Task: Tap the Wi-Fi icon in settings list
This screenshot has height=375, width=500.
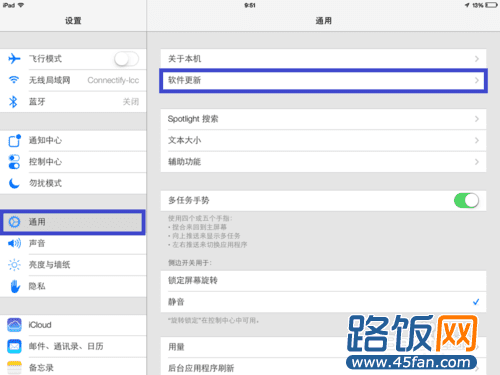Action: point(14,80)
